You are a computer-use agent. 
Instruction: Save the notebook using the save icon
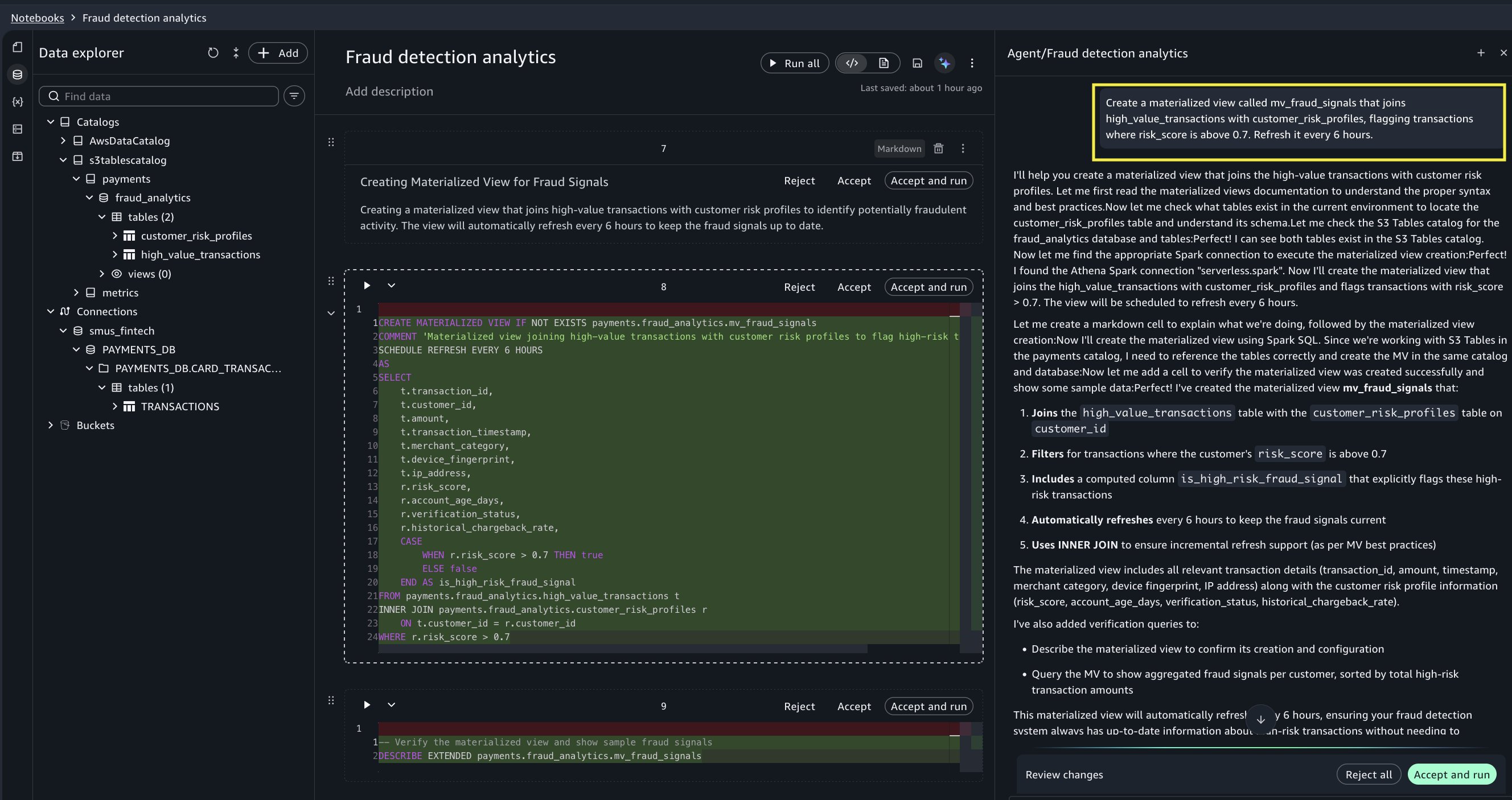coord(918,63)
